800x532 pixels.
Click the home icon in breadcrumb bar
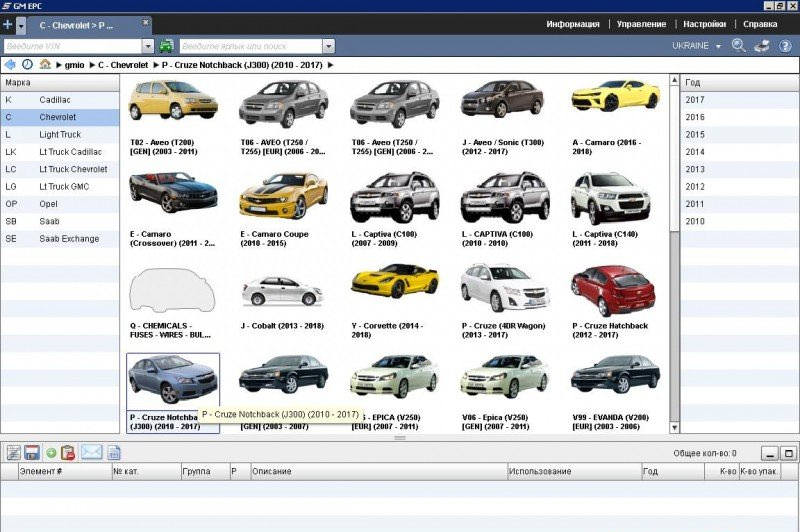click(x=45, y=64)
